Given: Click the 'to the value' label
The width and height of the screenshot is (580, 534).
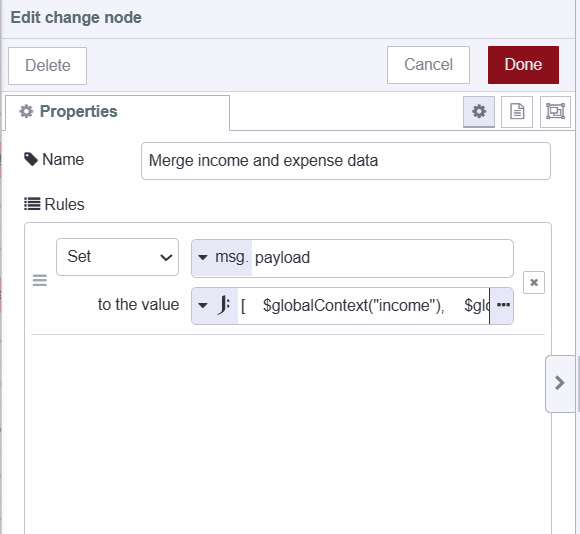Looking at the screenshot, I should 138,305.
